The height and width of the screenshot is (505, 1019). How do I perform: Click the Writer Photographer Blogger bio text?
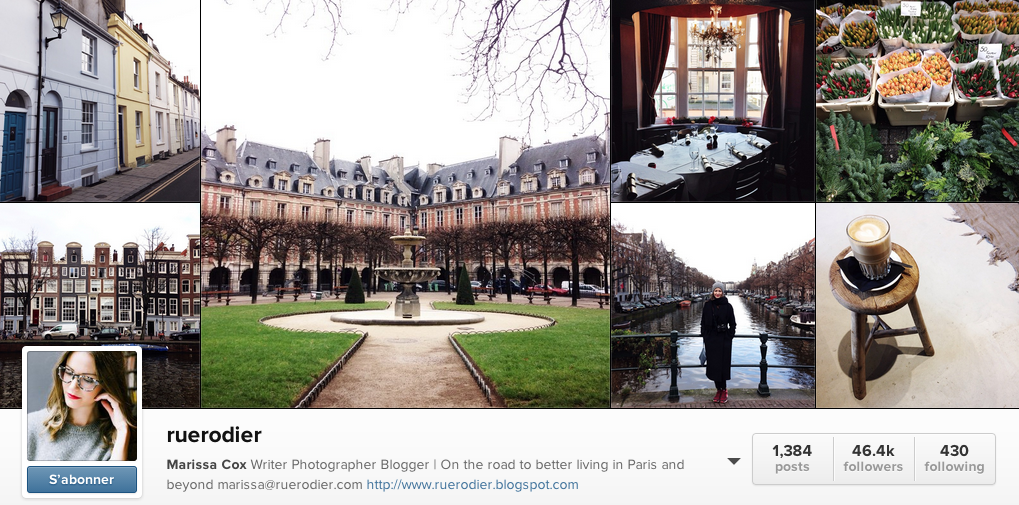(x=340, y=465)
